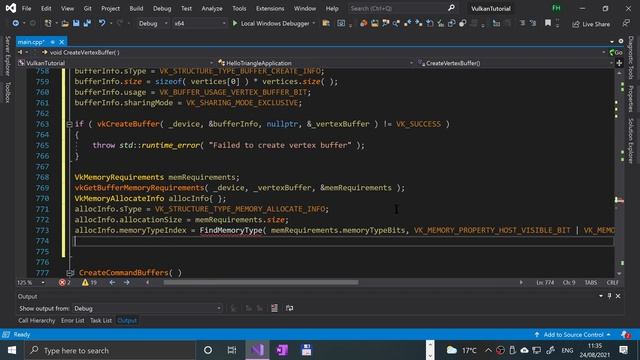
Task: Click the Live Share button
Action: point(591,24)
